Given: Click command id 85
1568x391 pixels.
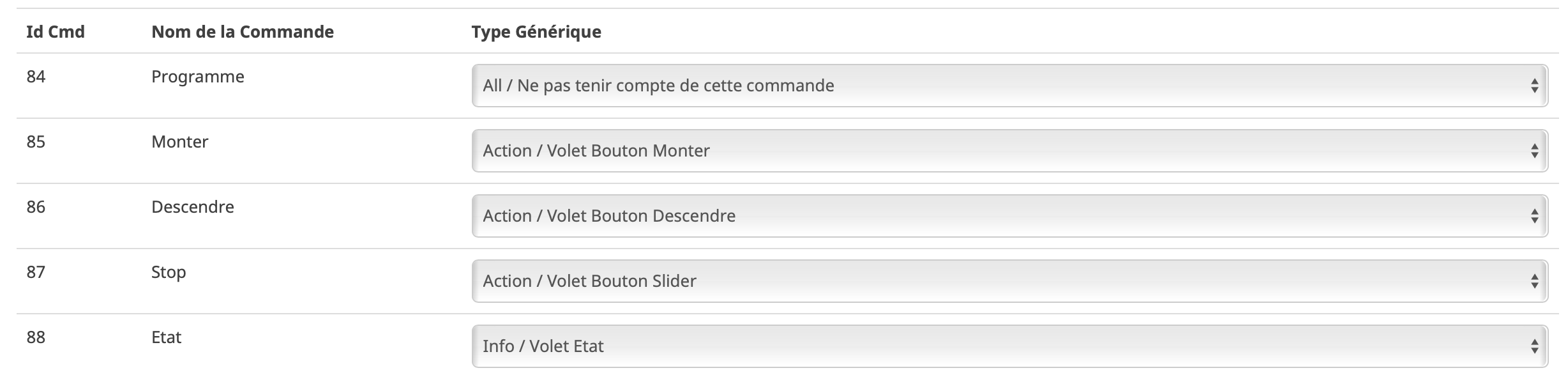Looking at the screenshot, I should coord(36,142).
